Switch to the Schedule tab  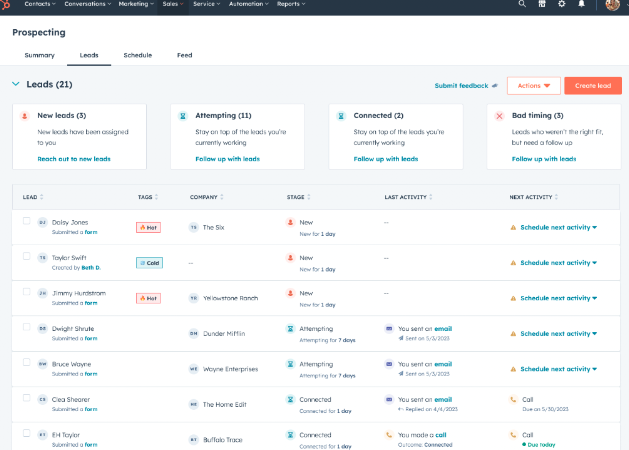[x=138, y=55]
